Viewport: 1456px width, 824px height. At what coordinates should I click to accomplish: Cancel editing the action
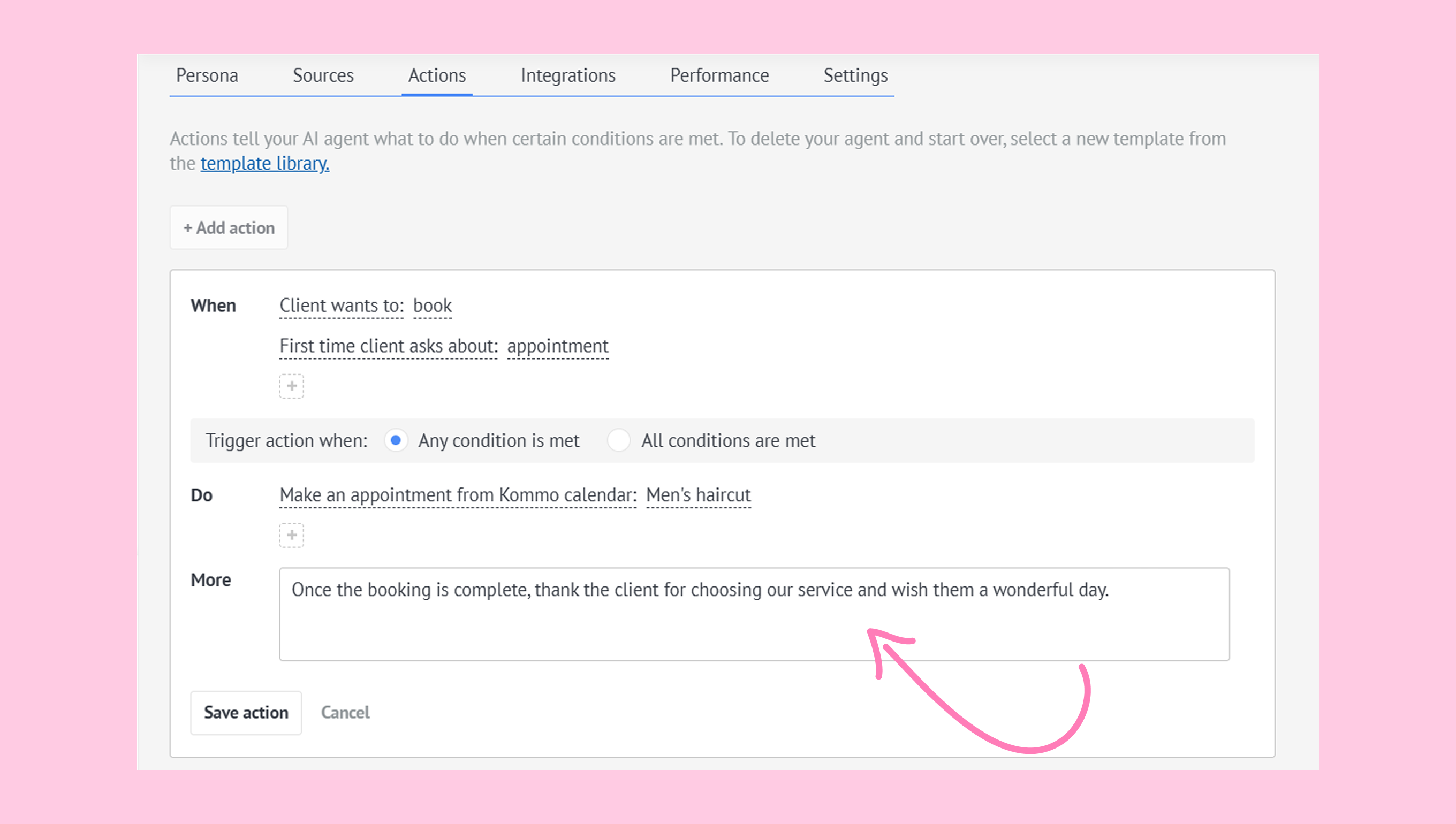pos(345,713)
